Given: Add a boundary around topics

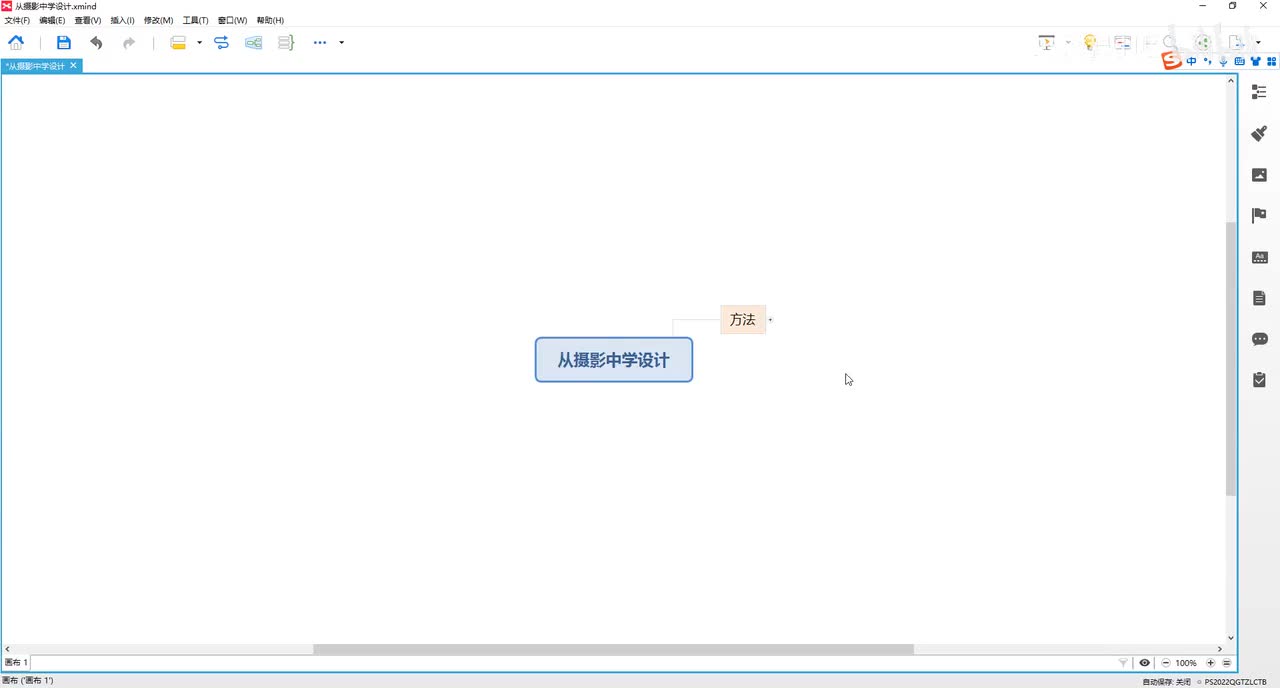Looking at the screenshot, I should (254, 42).
